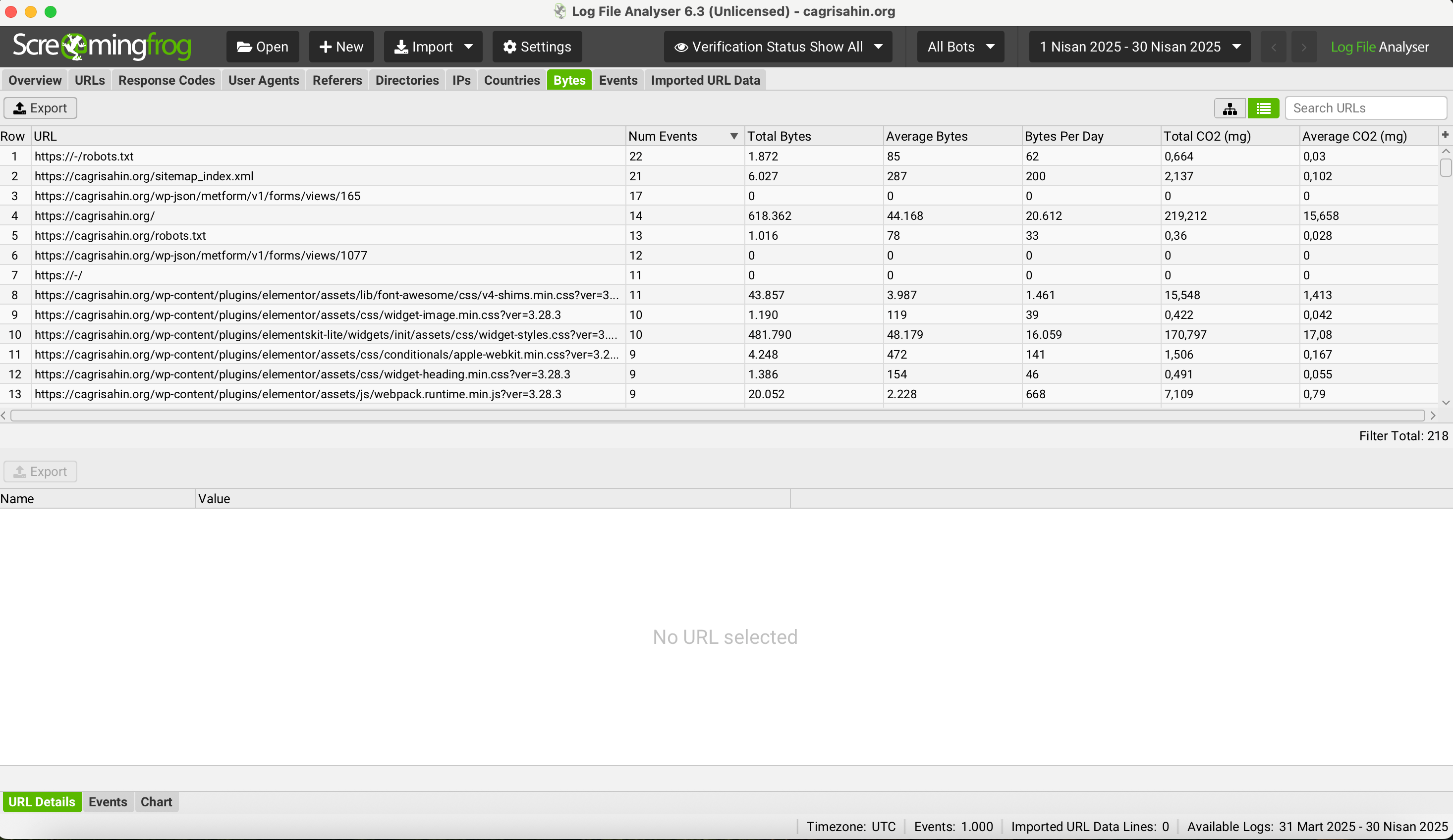The image size is (1453, 840).
Task: Open the Countries tab
Action: (x=511, y=80)
